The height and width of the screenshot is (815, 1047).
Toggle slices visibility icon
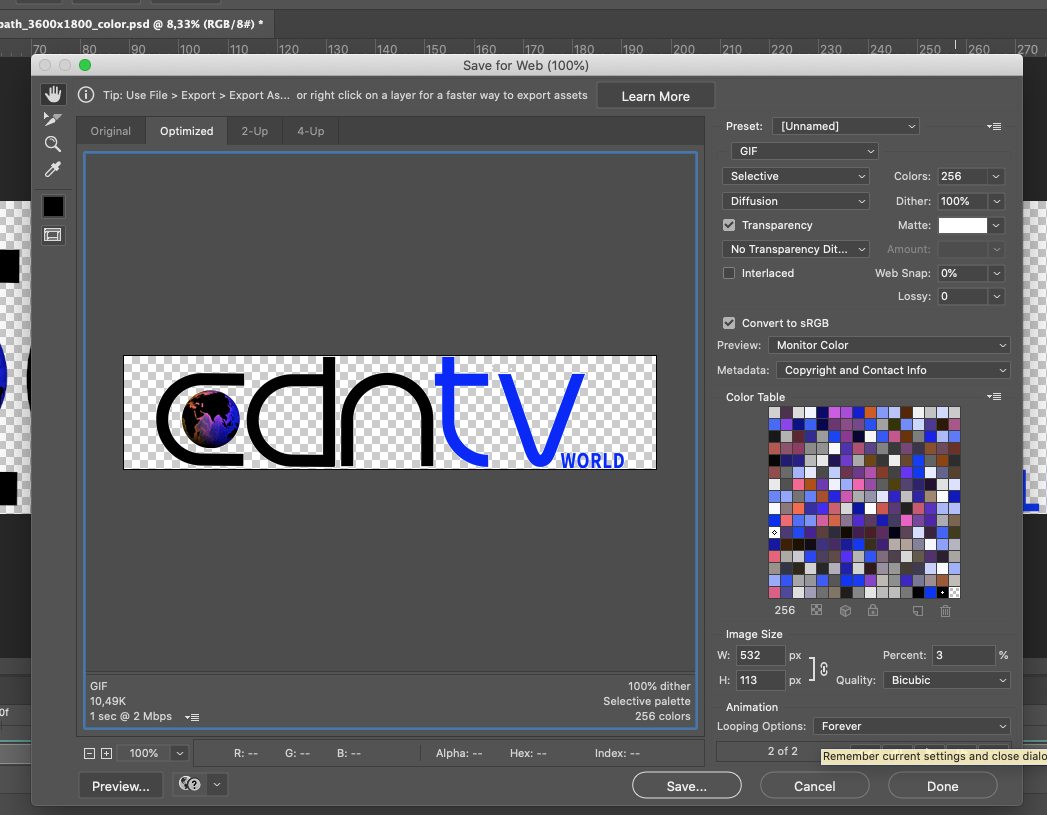[x=53, y=235]
